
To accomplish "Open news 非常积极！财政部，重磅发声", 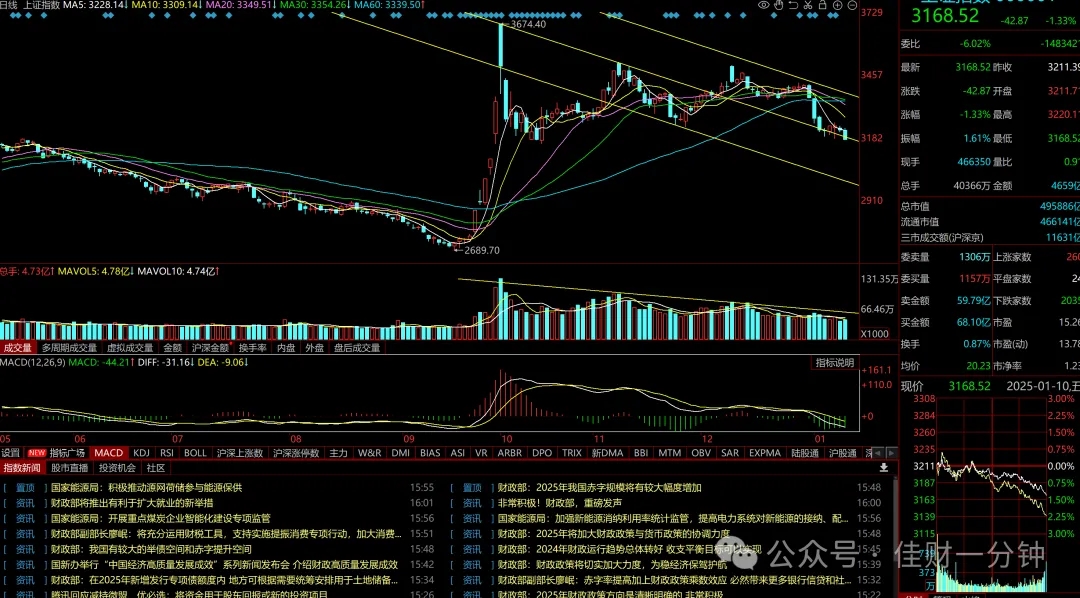I will [x=560, y=503].
